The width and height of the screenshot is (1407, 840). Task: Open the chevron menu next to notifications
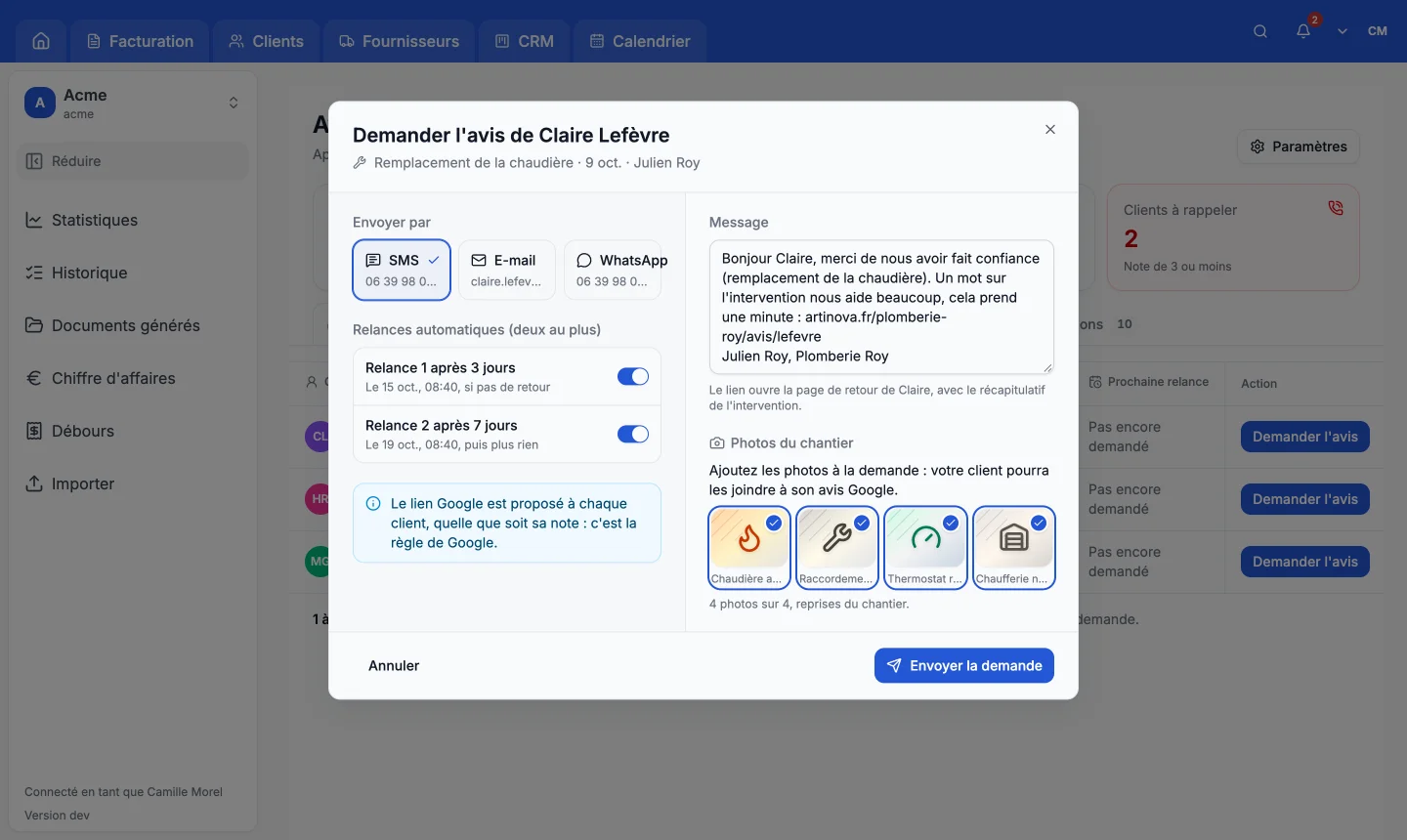pyautogui.click(x=1343, y=31)
